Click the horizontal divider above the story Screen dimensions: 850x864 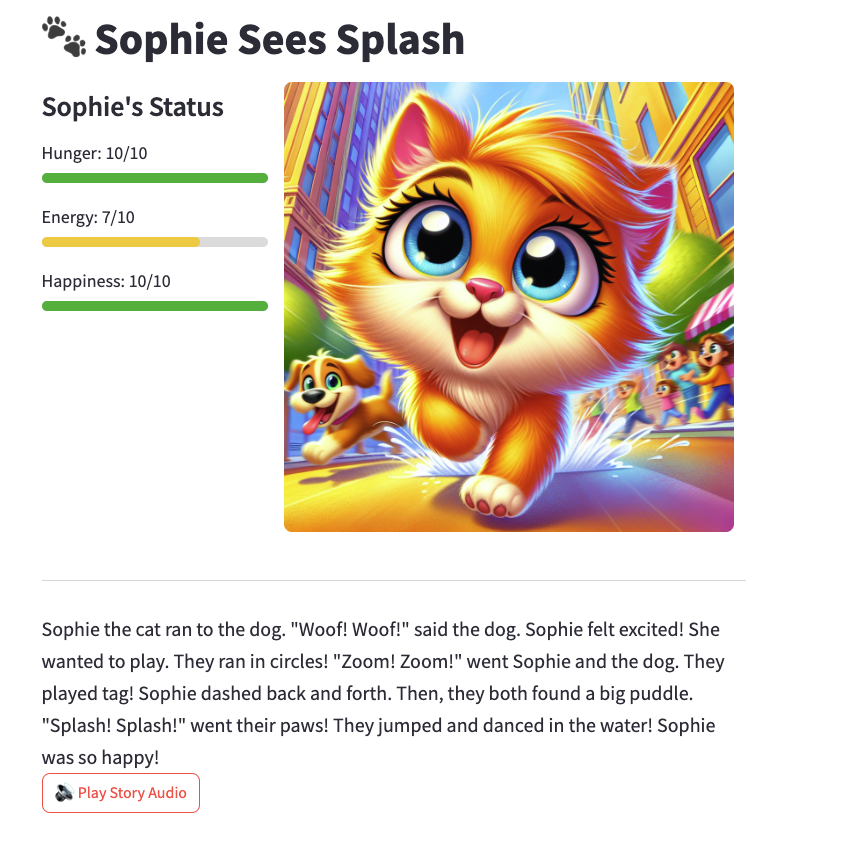coord(393,580)
